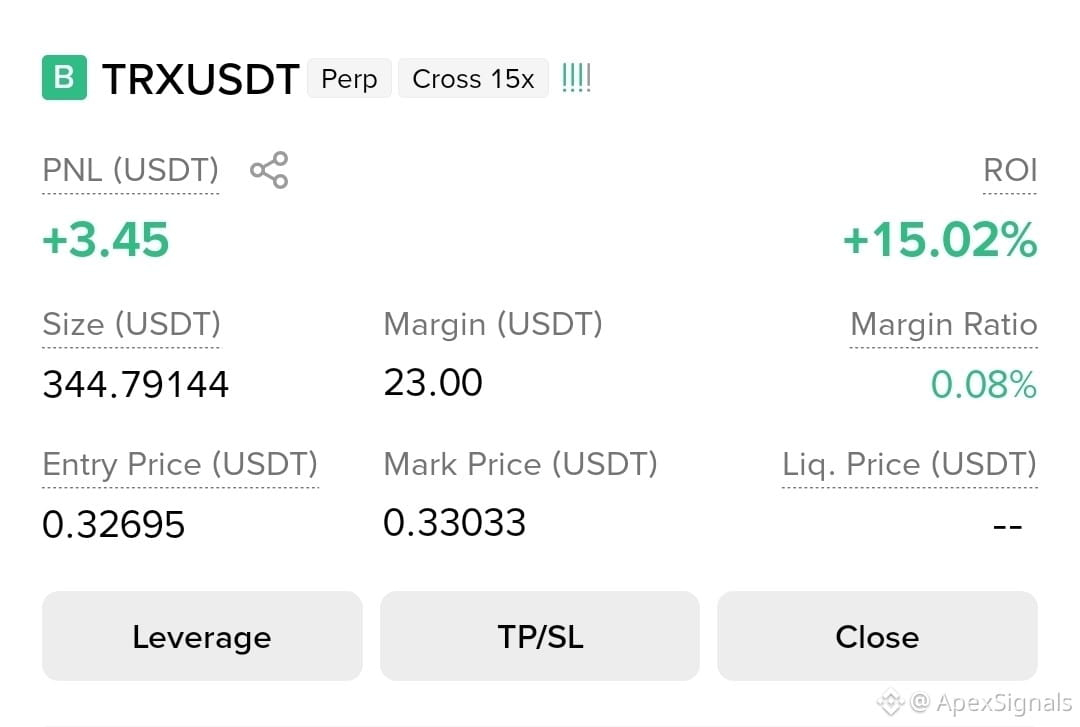Click the watermark logo beside ApexSignals
Viewport: 1080px width, 727px height.
coord(890,702)
